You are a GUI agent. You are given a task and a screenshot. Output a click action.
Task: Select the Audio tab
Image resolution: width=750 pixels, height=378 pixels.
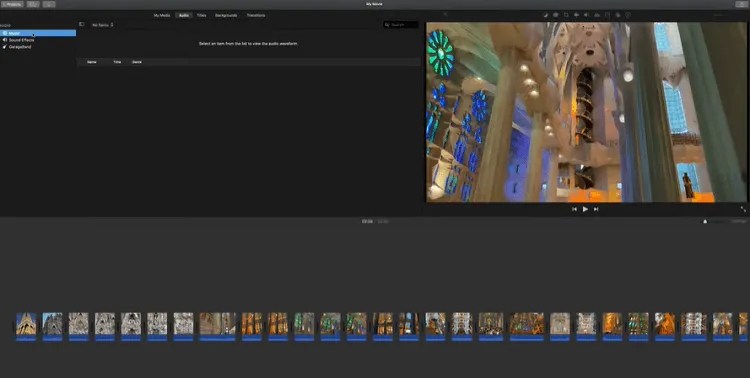[184, 15]
